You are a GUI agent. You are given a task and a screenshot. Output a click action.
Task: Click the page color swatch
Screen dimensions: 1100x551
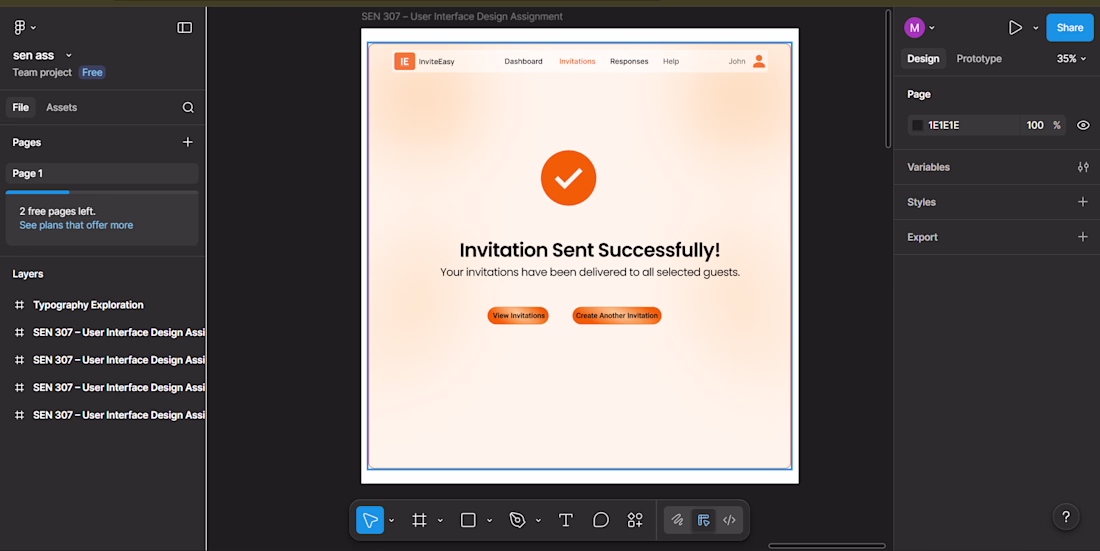(x=918, y=126)
